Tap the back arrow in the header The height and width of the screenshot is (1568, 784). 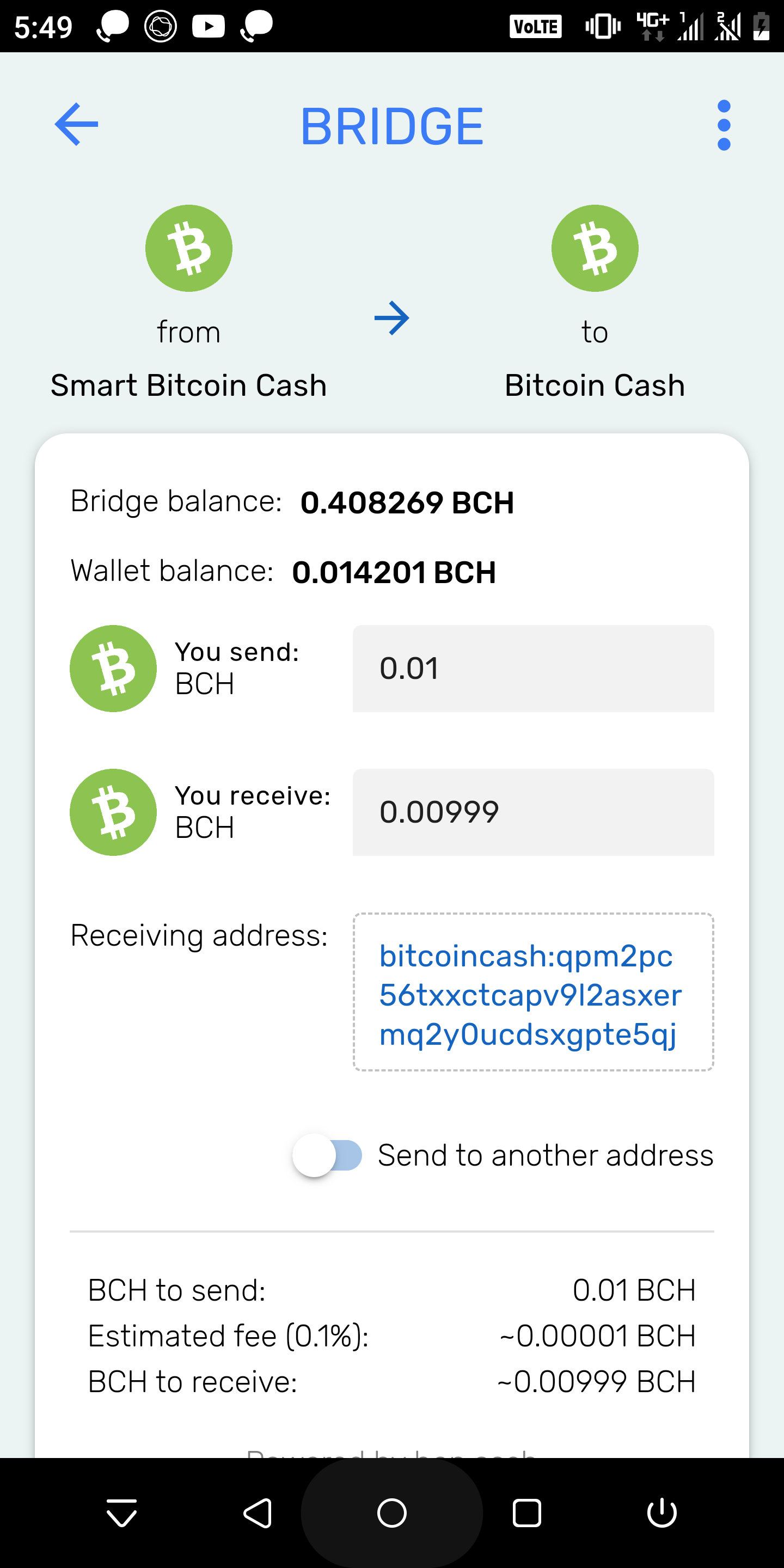point(76,124)
